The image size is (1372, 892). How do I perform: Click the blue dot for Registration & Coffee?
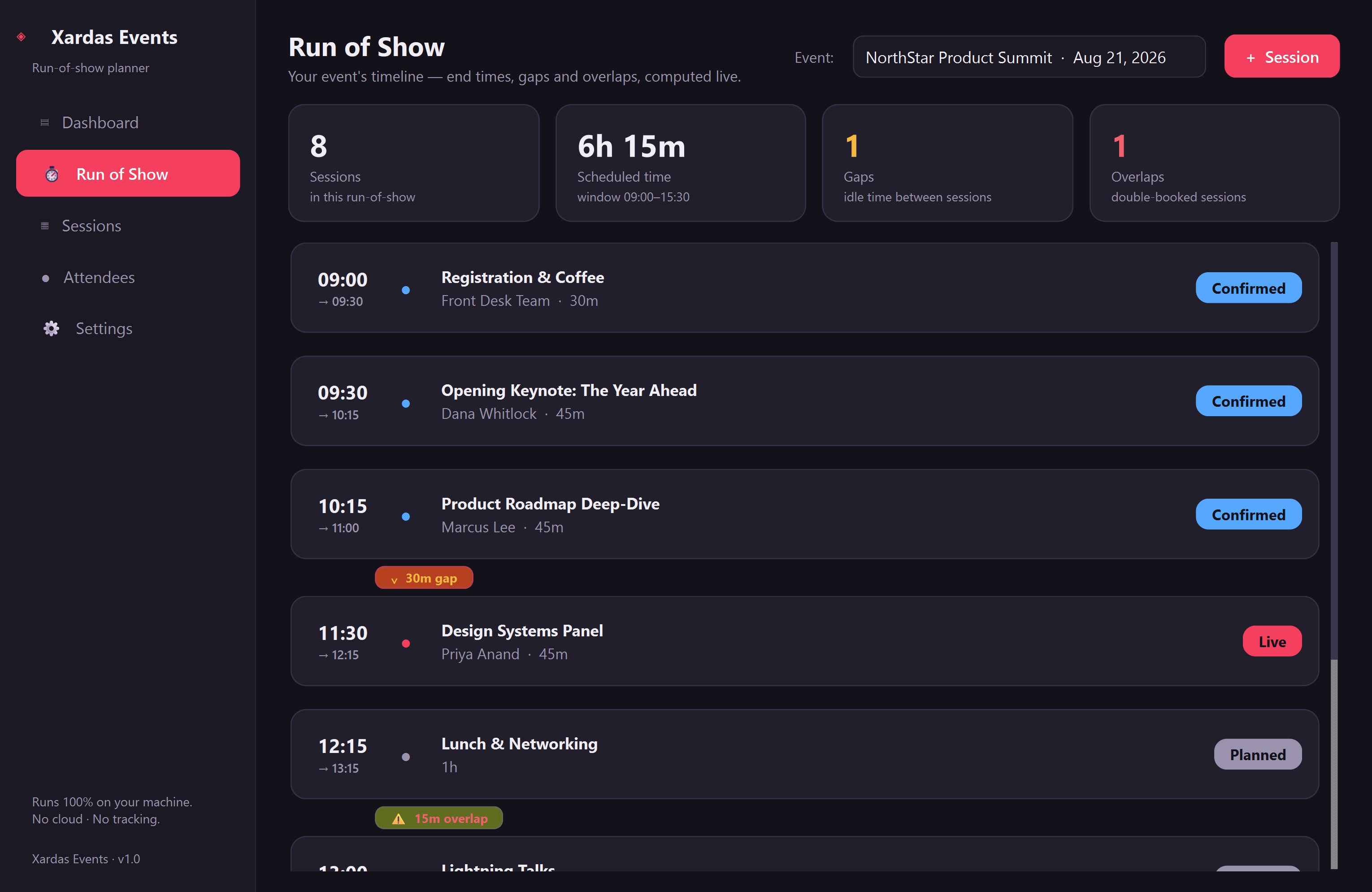pos(406,290)
